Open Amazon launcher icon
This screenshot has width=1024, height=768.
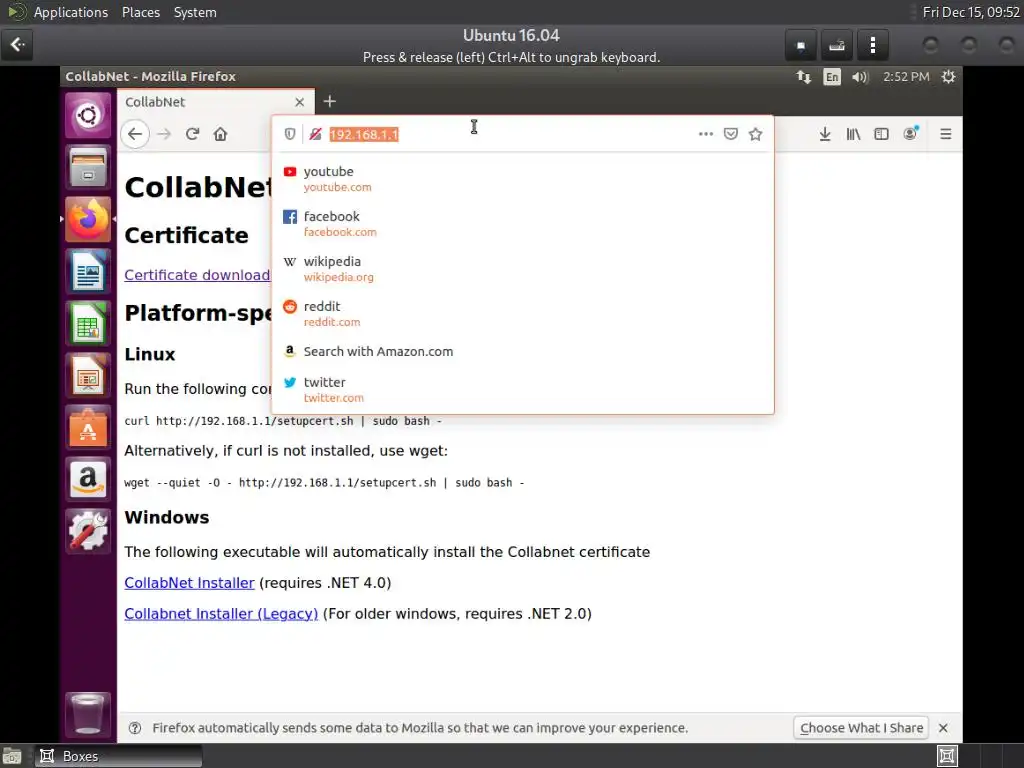coord(88,479)
